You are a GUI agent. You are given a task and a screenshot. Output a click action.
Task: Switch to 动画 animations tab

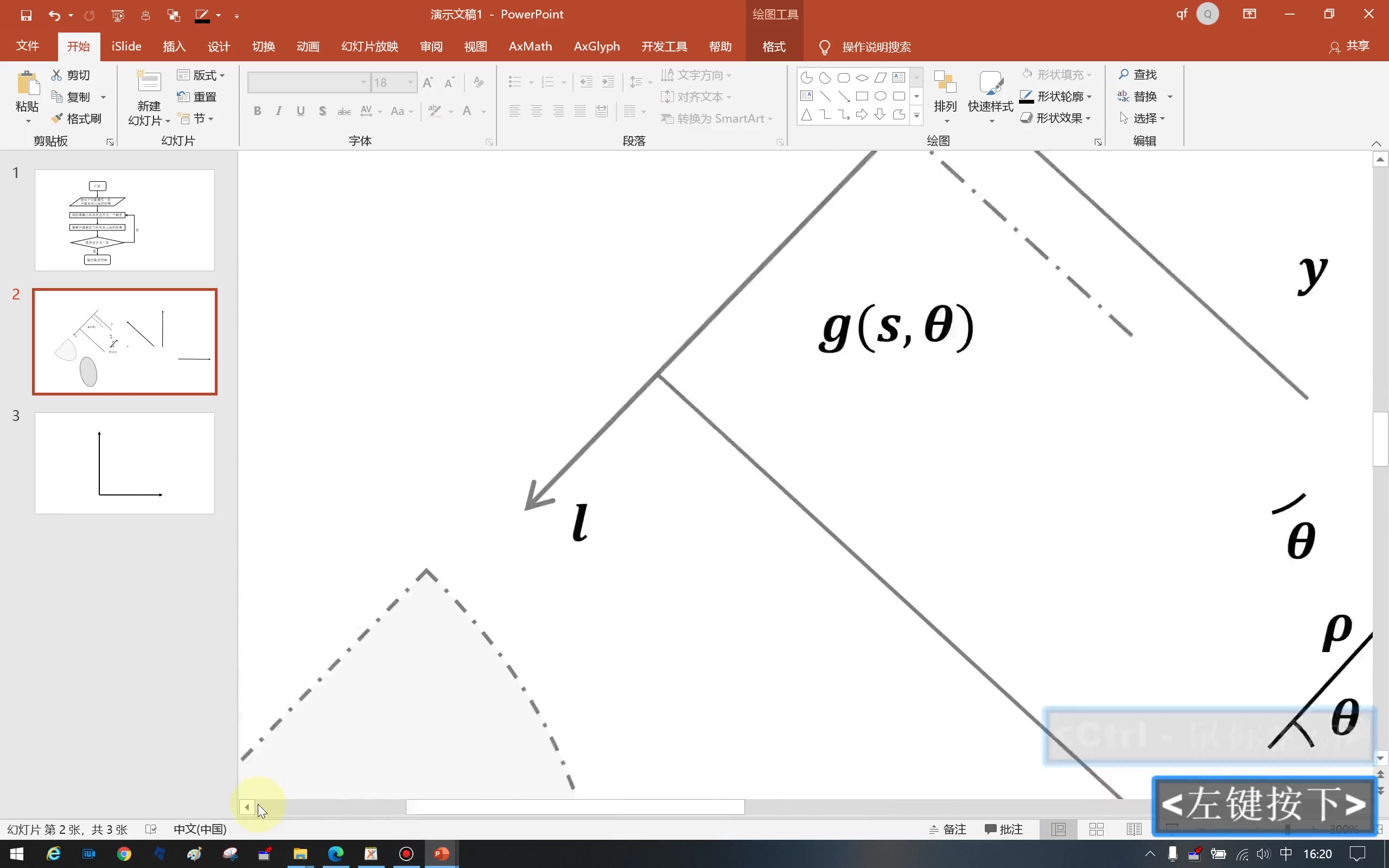[308, 47]
